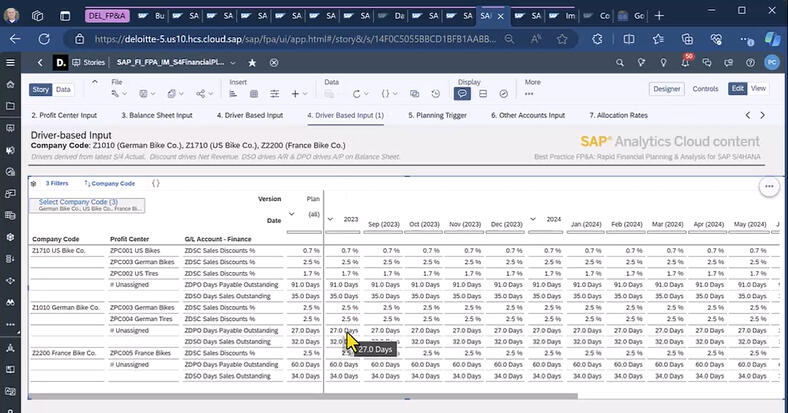788x413 pixels.
Task: Switch to Story mode
Action: (41, 89)
